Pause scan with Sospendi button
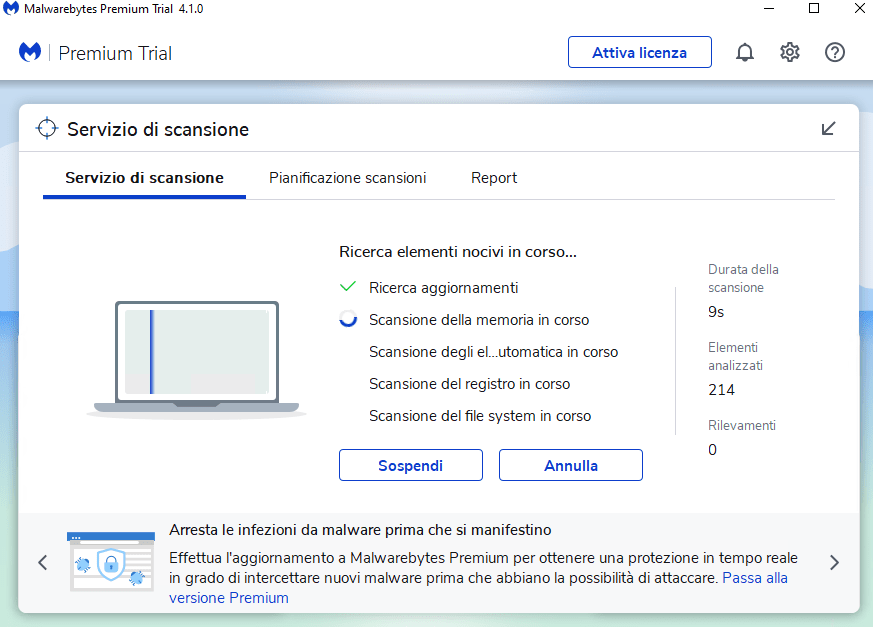The image size is (873, 627). click(410, 465)
